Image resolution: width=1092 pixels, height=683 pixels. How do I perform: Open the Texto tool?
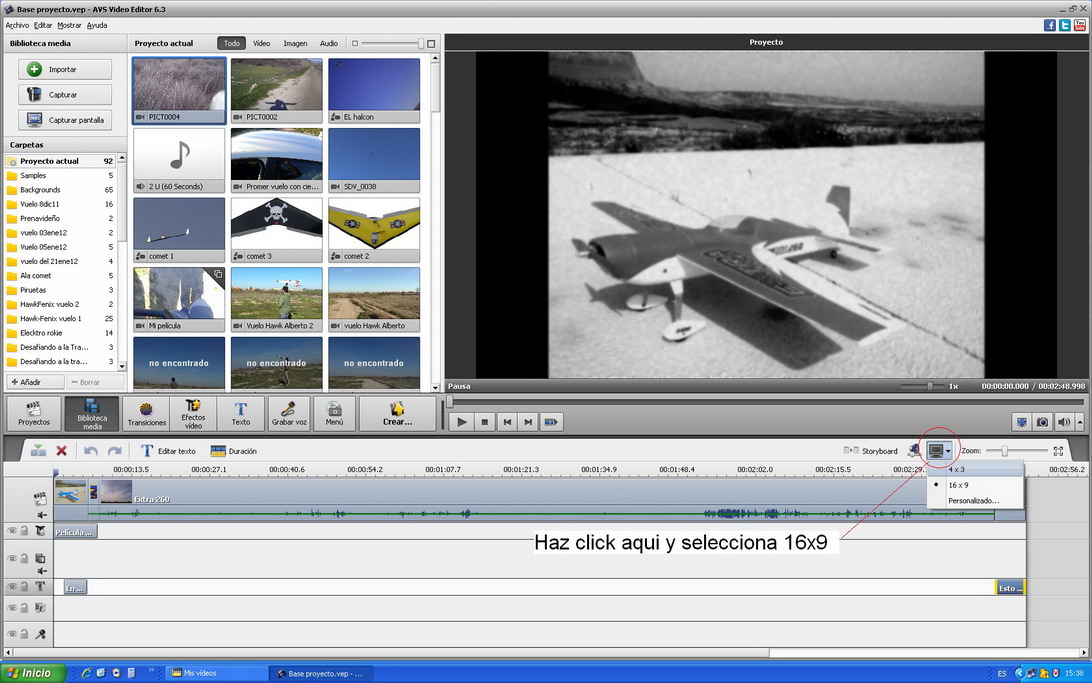[x=241, y=413]
